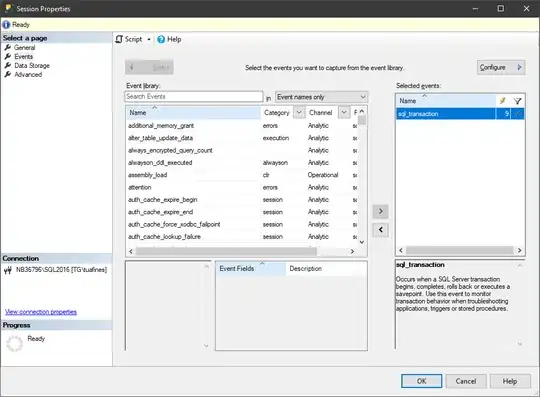Click the Session Properties title icon
Viewport: 540px width, 397px height.
8,8
